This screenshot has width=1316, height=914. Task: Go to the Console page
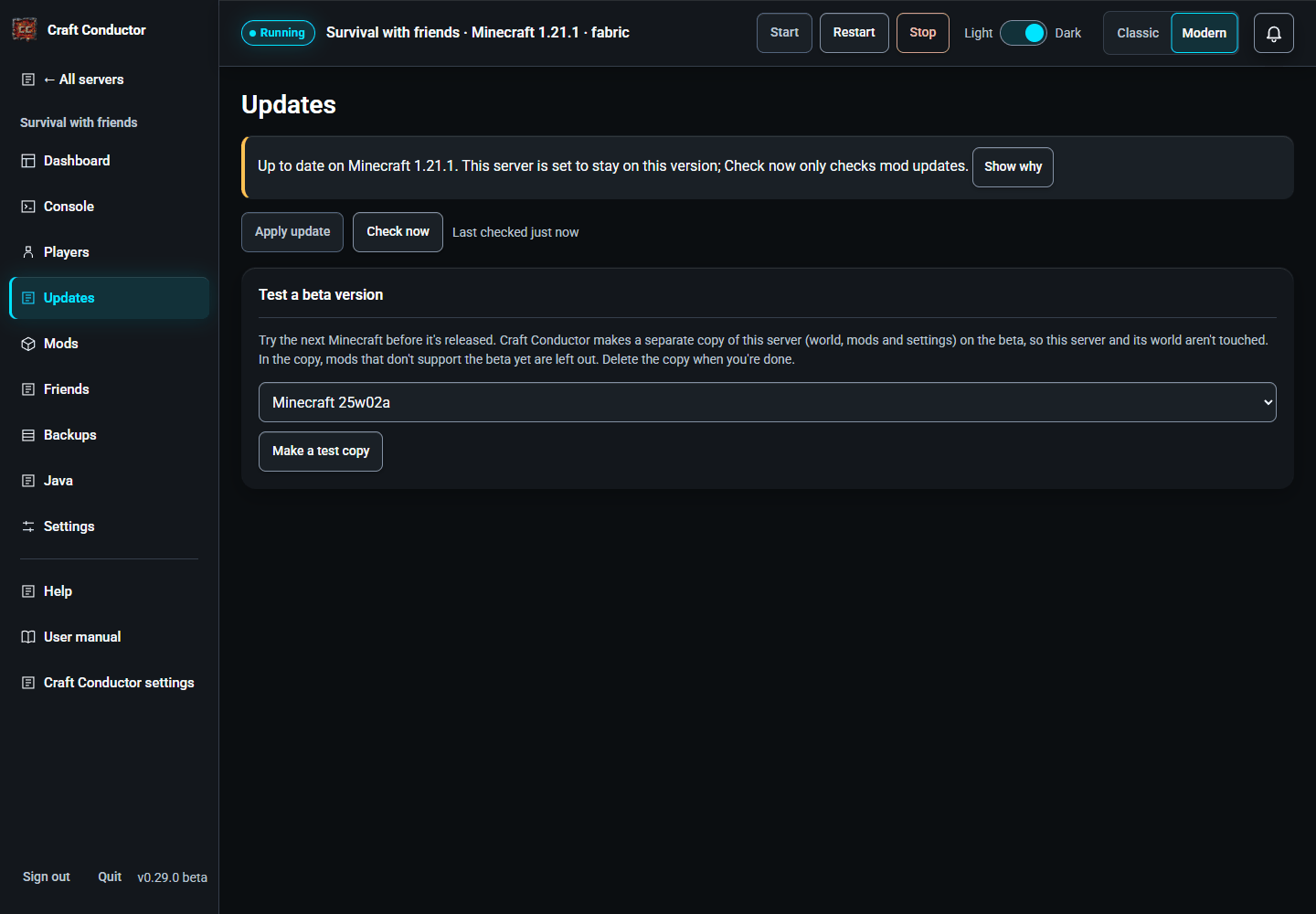coord(110,207)
